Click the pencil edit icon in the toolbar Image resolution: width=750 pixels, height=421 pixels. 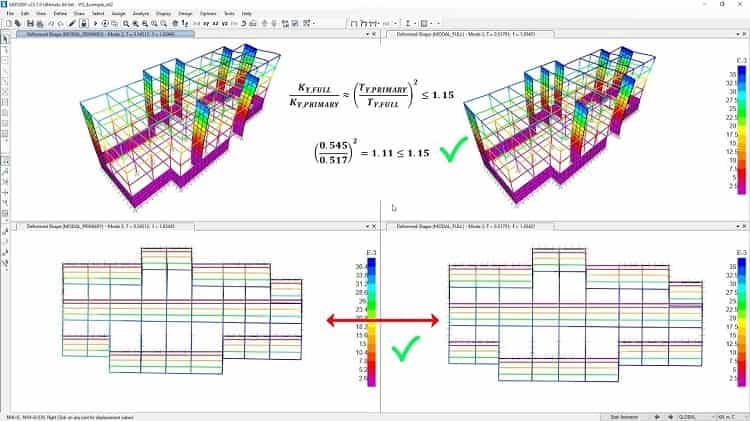pos(71,23)
